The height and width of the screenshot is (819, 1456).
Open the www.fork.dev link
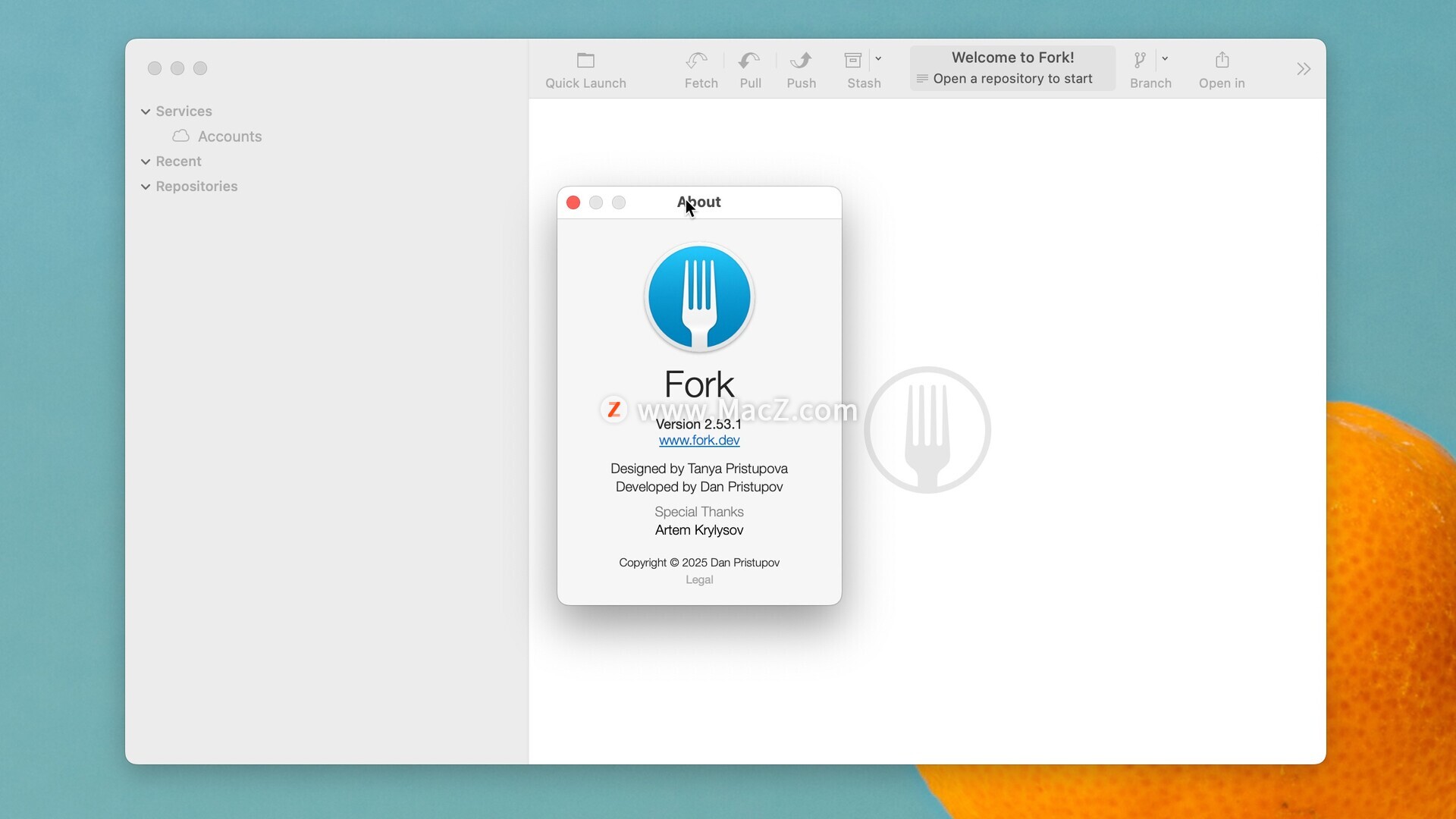(699, 441)
